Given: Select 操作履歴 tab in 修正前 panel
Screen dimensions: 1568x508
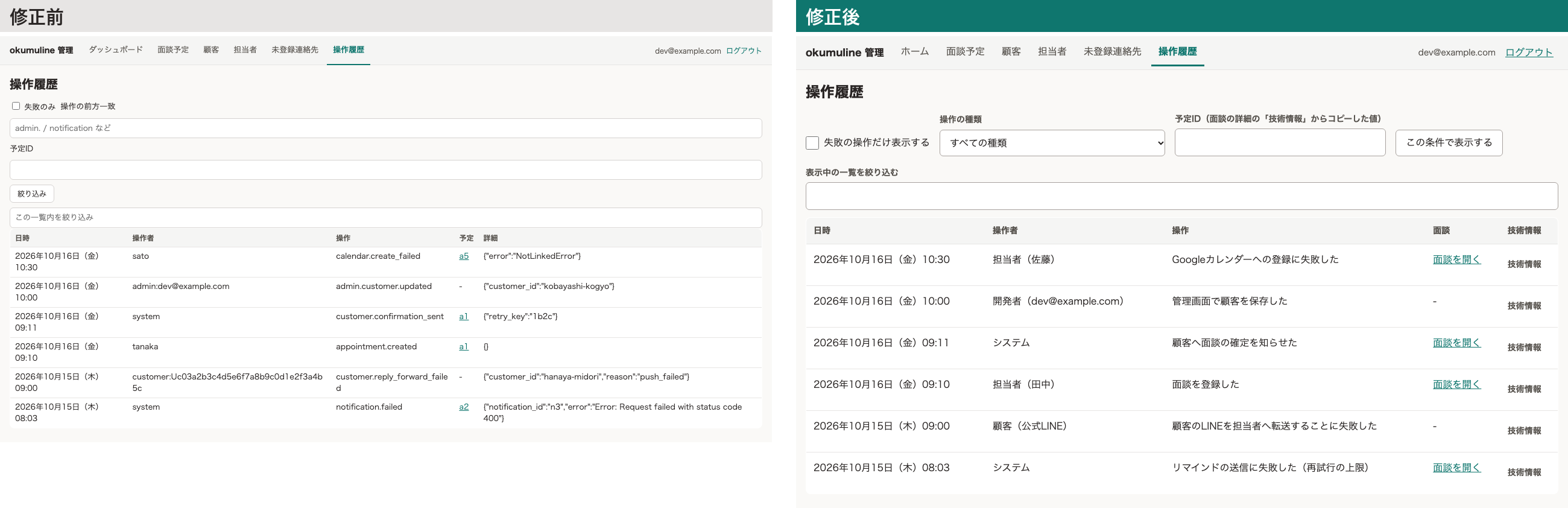Looking at the screenshot, I should pyautogui.click(x=348, y=50).
